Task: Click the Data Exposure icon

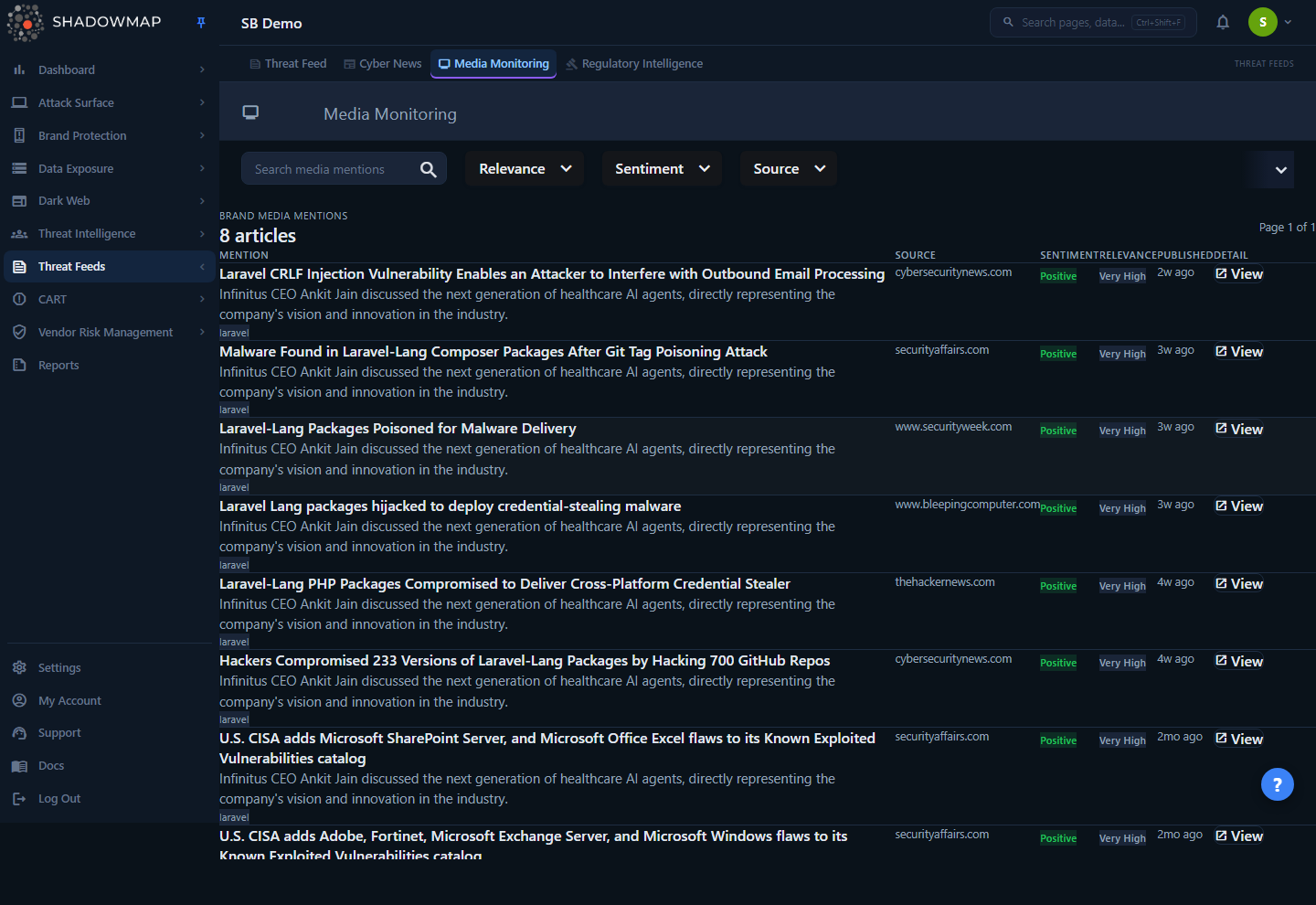Action: coord(19,168)
